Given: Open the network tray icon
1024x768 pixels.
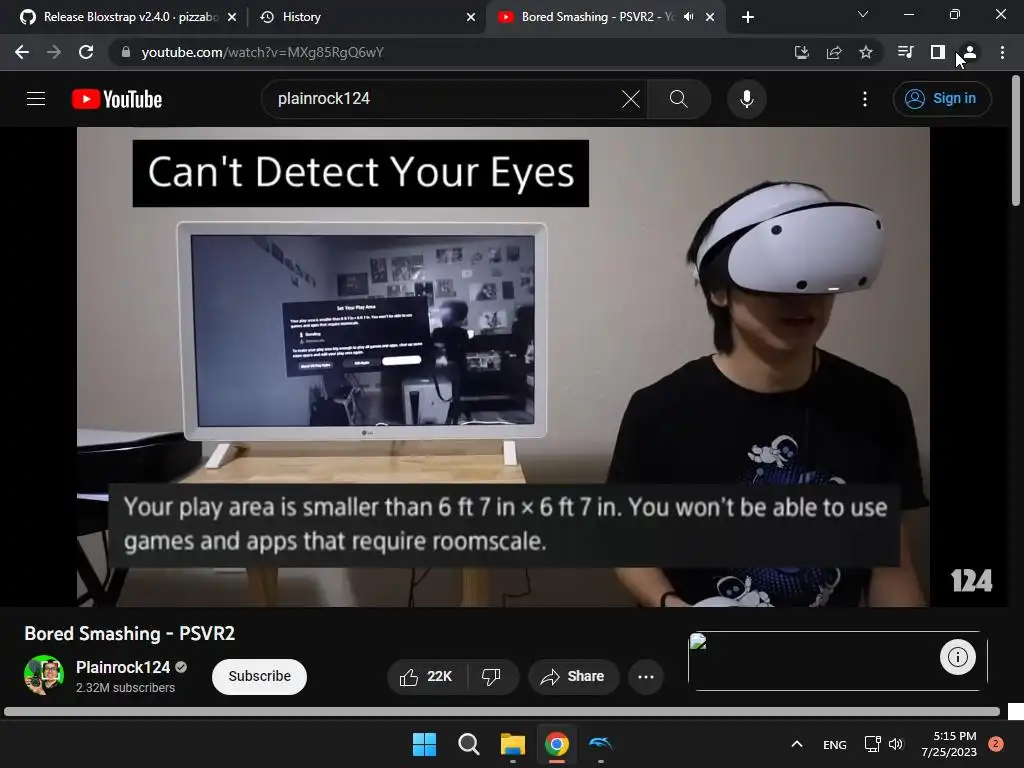Looking at the screenshot, I should coord(872,744).
